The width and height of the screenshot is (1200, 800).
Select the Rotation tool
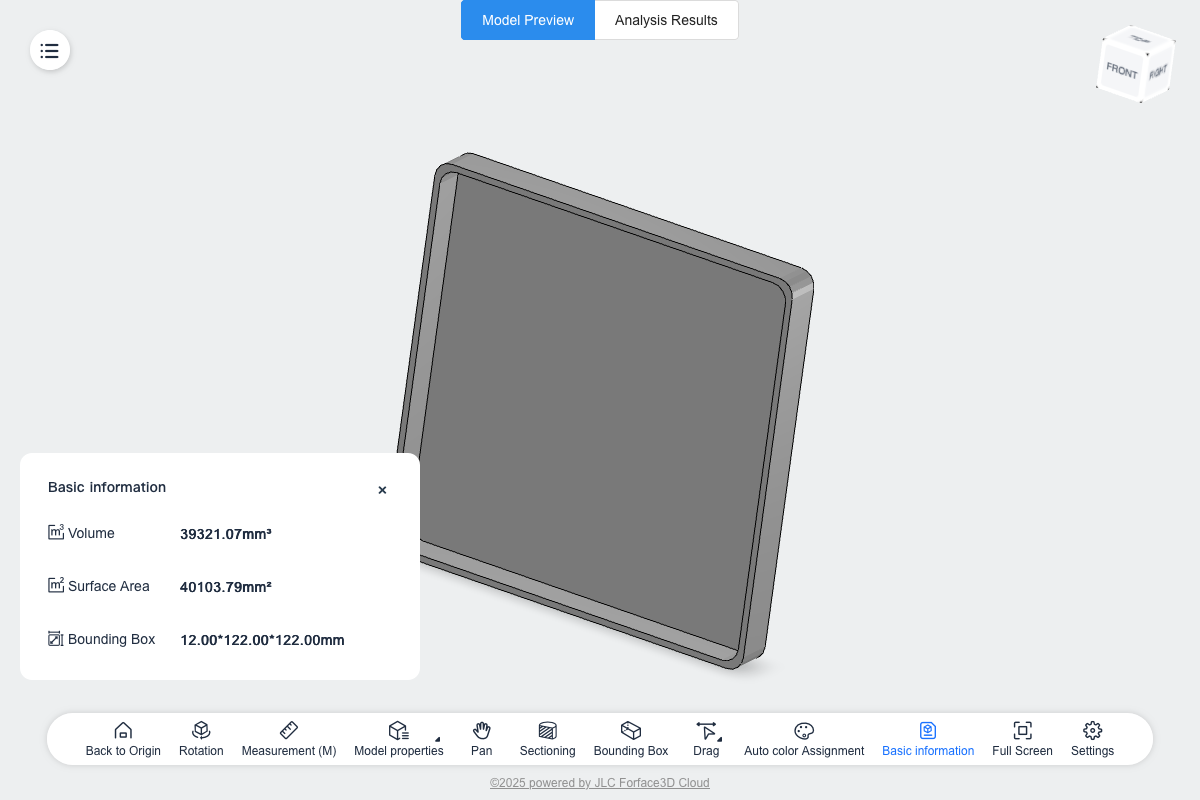pos(201,739)
